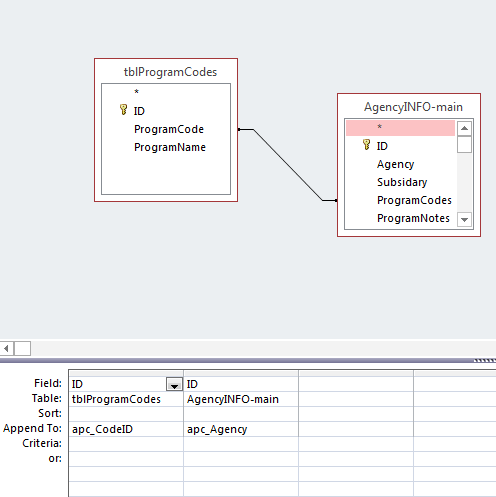The width and height of the screenshot is (496, 497).
Task: Select Subsidary field in AgencyINFO-main
Action: [x=402, y=182]
